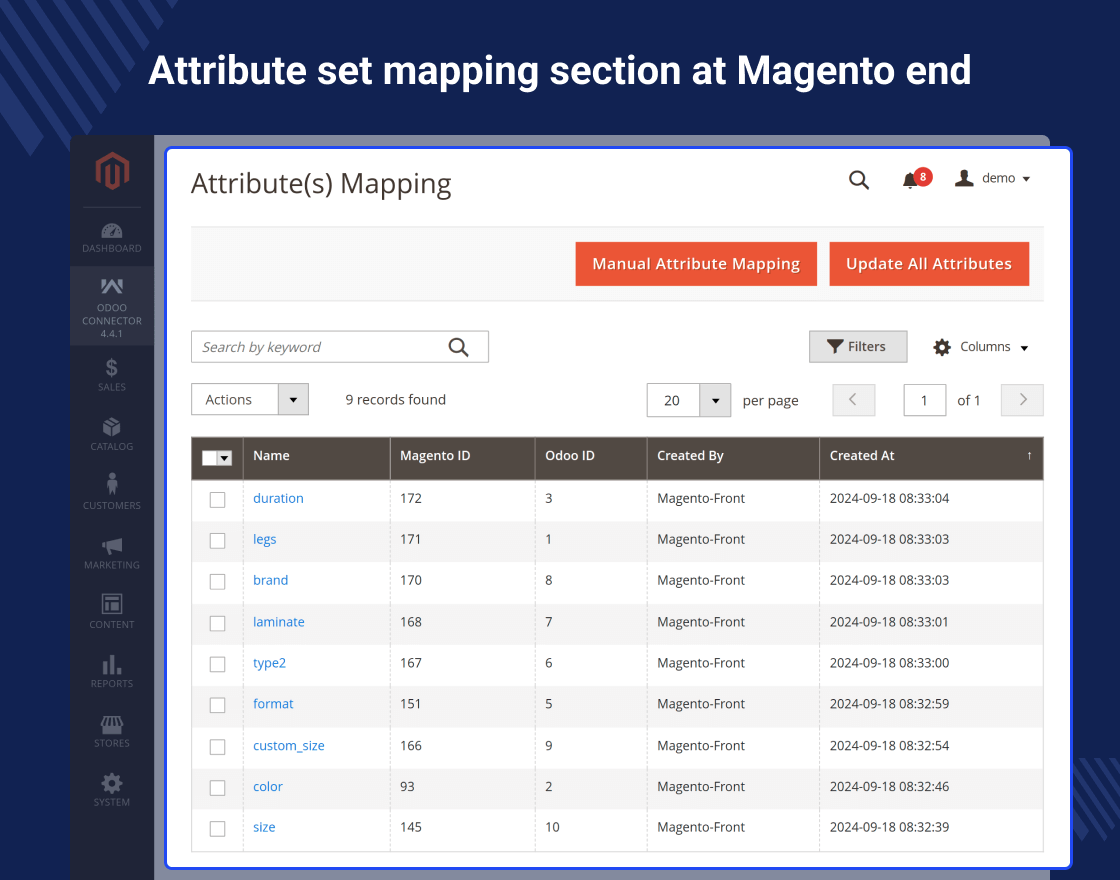Go to the previous page arrow
The height and width of the screenshot is (880, 1120).
coord(854,400)
